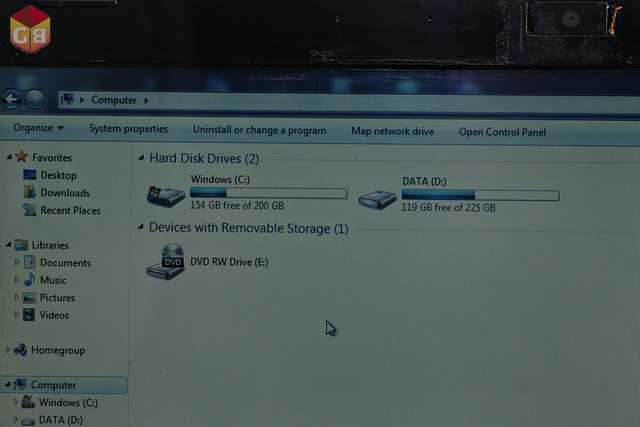Viewport: 640px width, 427px height.
Task: Expand the arrow after Computer breadcrumb
Action: 146,100
